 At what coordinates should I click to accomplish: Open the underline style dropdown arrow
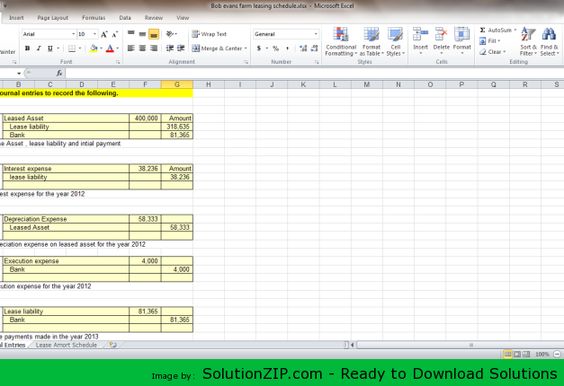tap(58, 48)
